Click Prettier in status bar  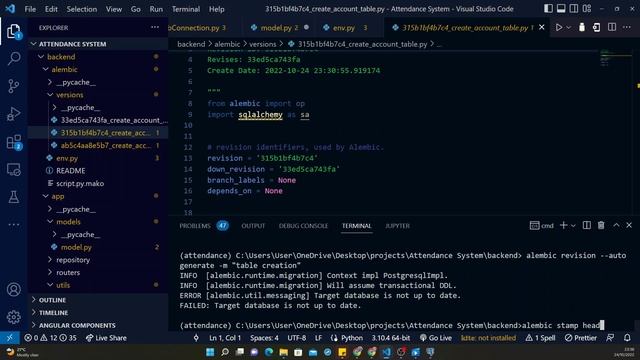[580, 338]
